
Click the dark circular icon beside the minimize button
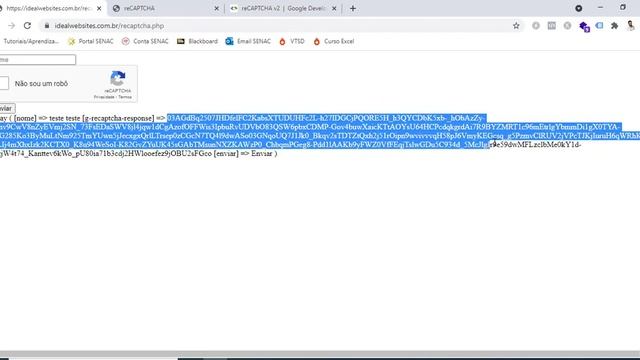tap(578, 8)
